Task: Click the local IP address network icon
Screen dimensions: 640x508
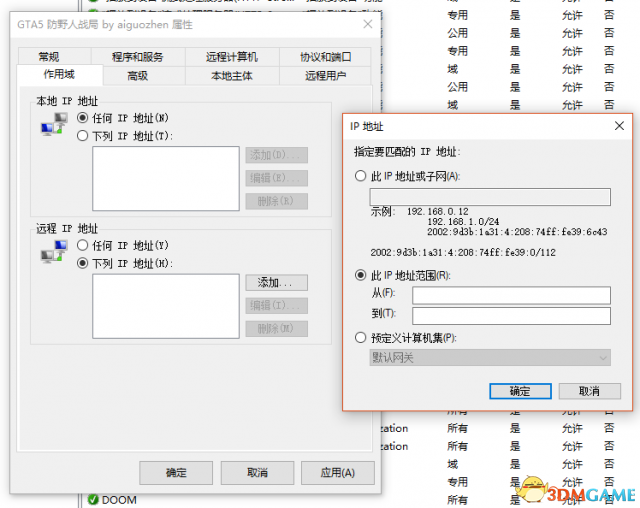Action: pyautogui.click(x=54, y=124)
